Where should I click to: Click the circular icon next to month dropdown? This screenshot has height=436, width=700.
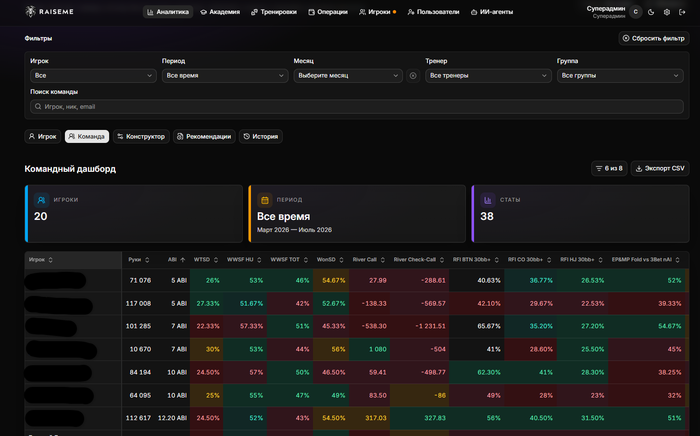(413, 76)
